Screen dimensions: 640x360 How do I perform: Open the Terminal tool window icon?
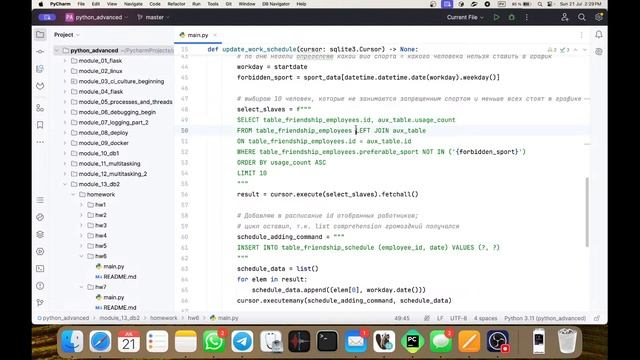point(40,269)
